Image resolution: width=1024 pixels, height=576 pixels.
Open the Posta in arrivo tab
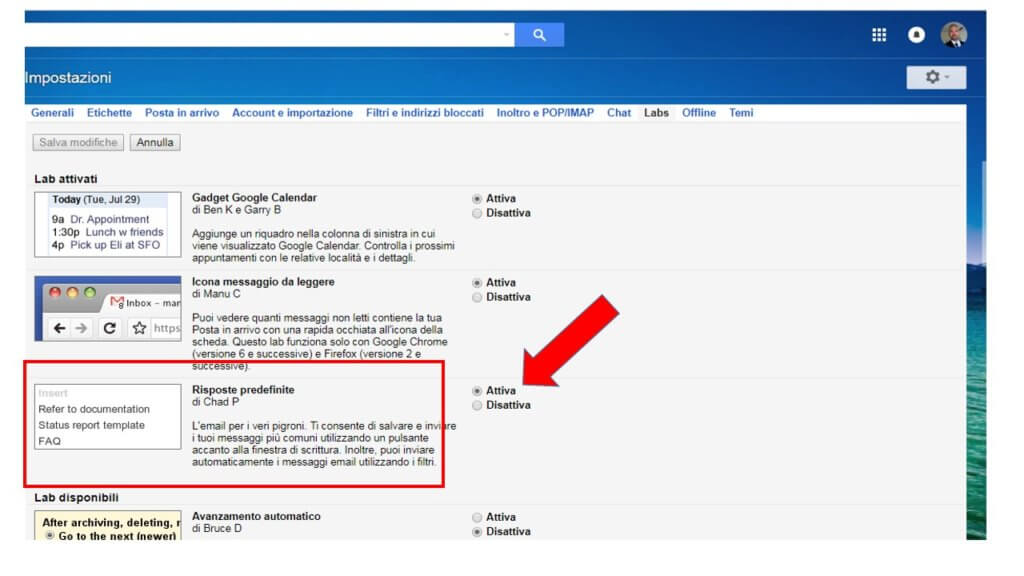click(182, 112)
